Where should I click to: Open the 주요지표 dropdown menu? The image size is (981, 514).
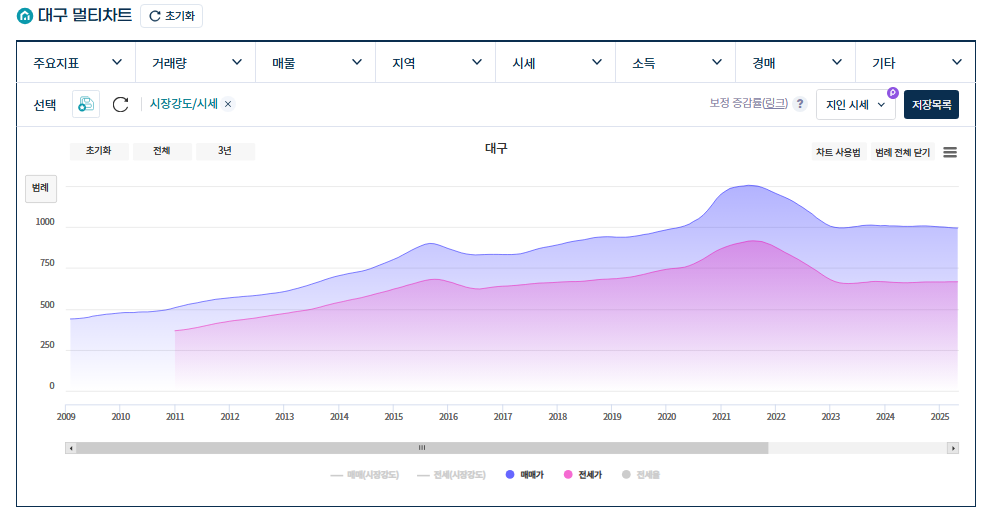click(76, 63)
